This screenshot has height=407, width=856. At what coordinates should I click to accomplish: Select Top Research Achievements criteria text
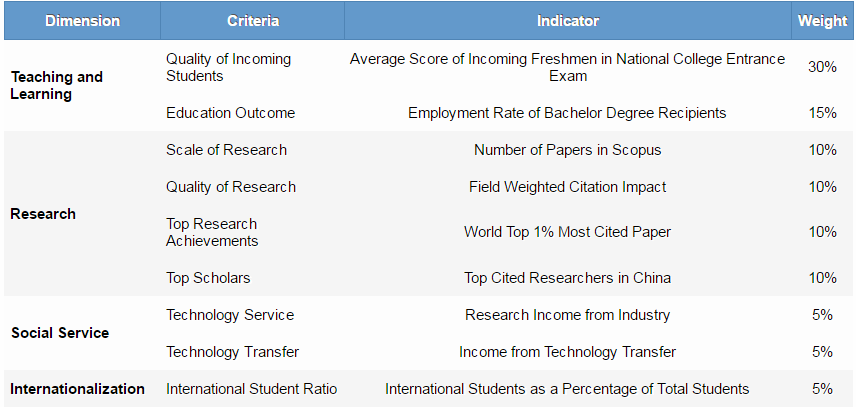pyautogui.click(x=212, y=232)
